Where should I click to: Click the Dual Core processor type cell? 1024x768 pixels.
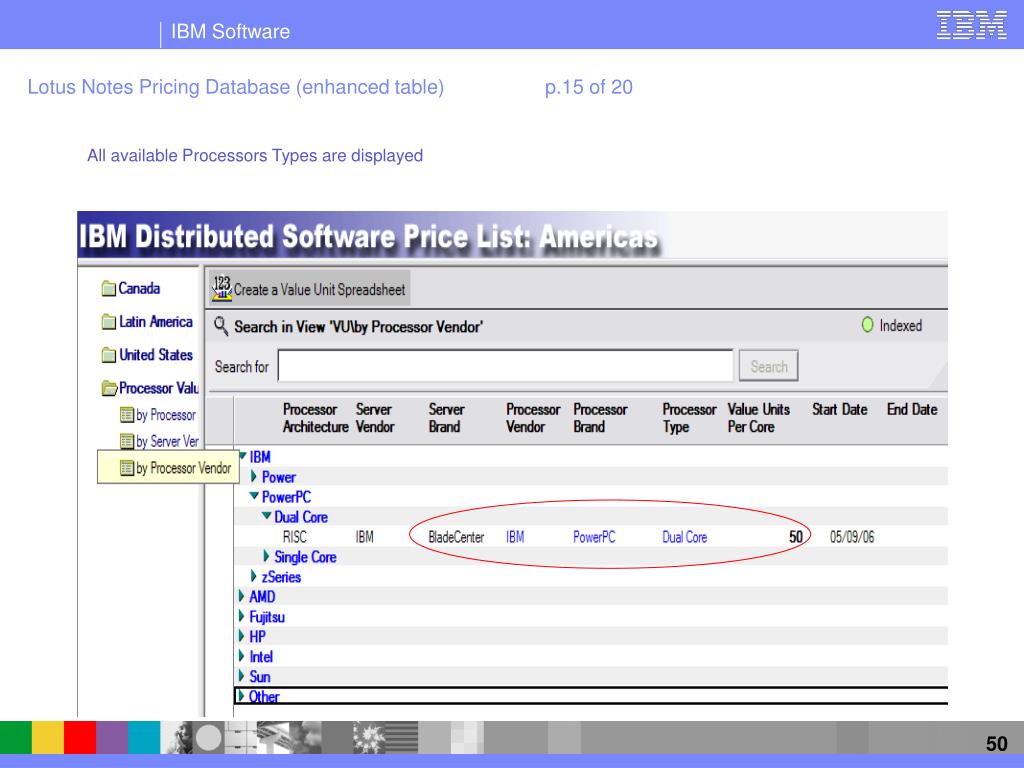[684, 537]
